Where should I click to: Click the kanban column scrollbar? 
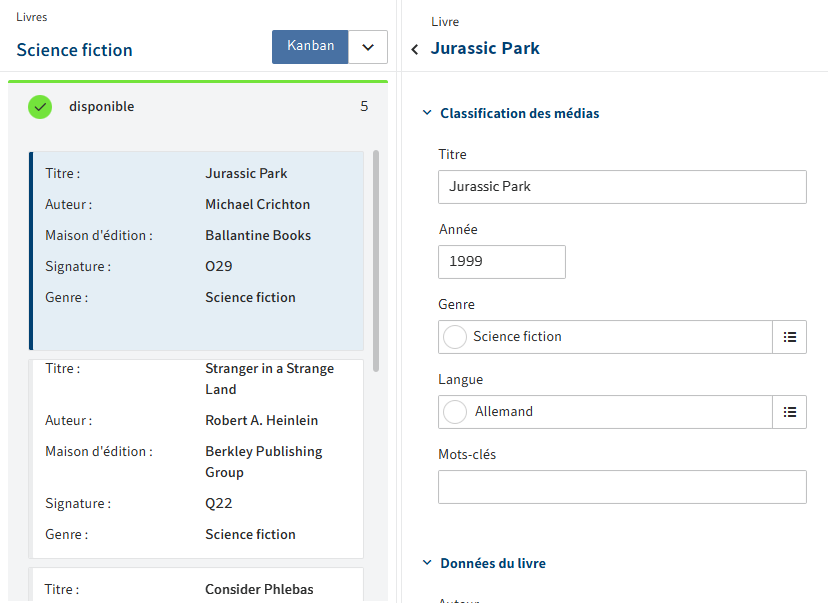click(x=376, y=261)
